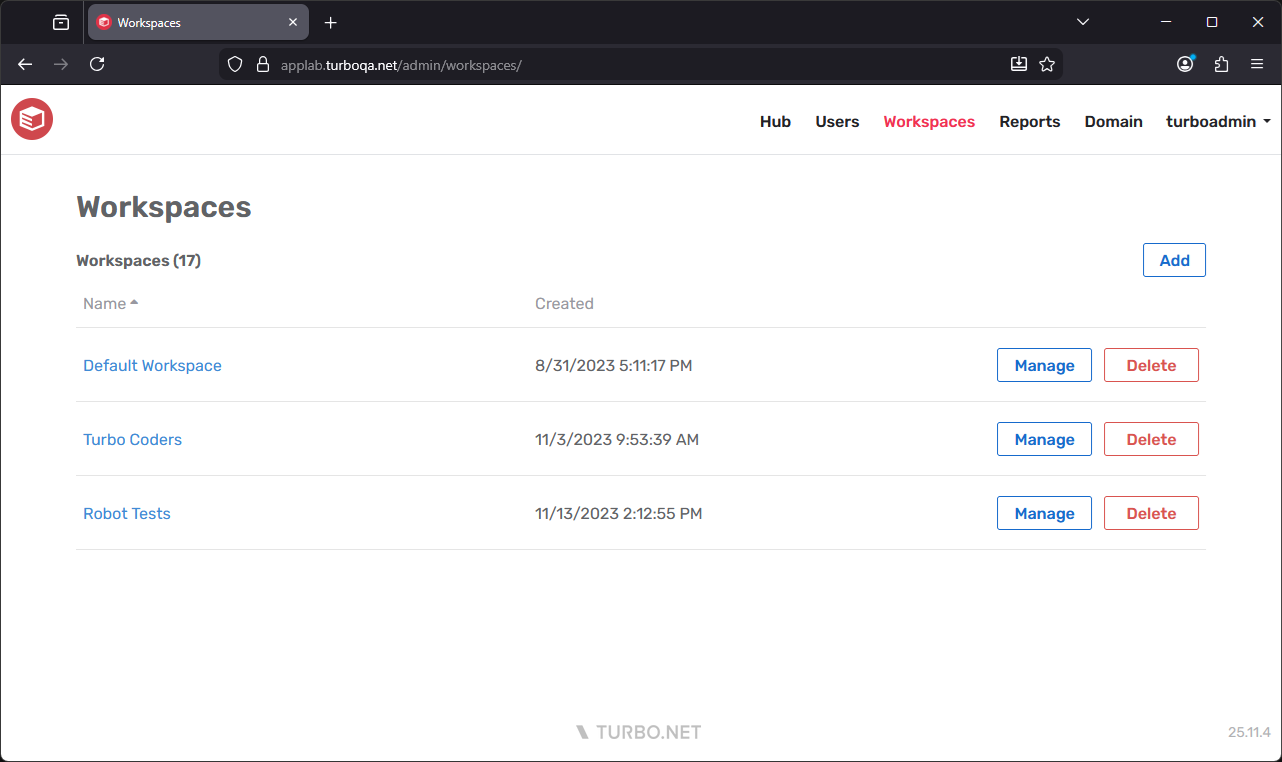Image resolution: width=1282 pixels, height=762 pixels.
Task: Toggle the Name column sort arrow
Action: pos(134,300)
